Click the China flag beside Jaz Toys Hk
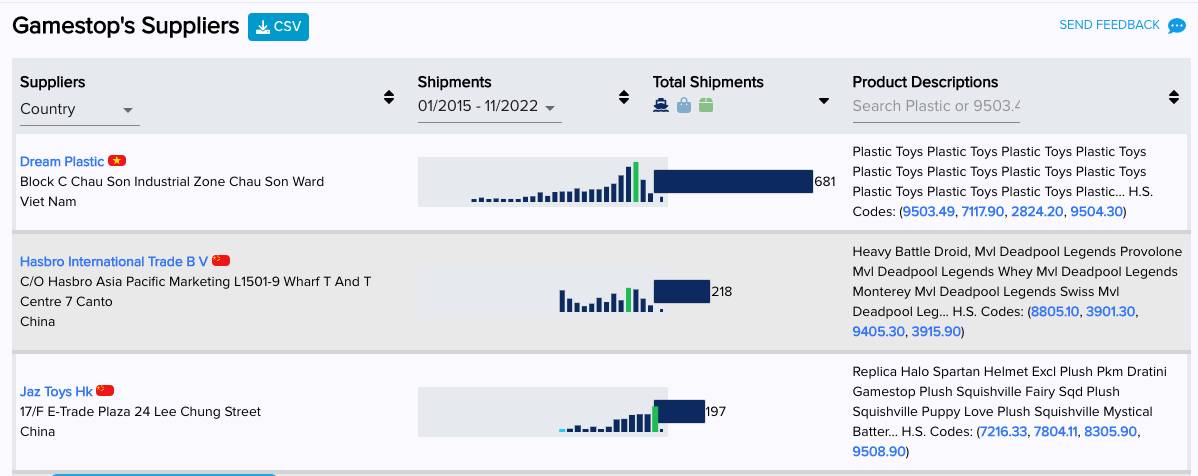The image size is (1198, 476). (x=105, y=391)
